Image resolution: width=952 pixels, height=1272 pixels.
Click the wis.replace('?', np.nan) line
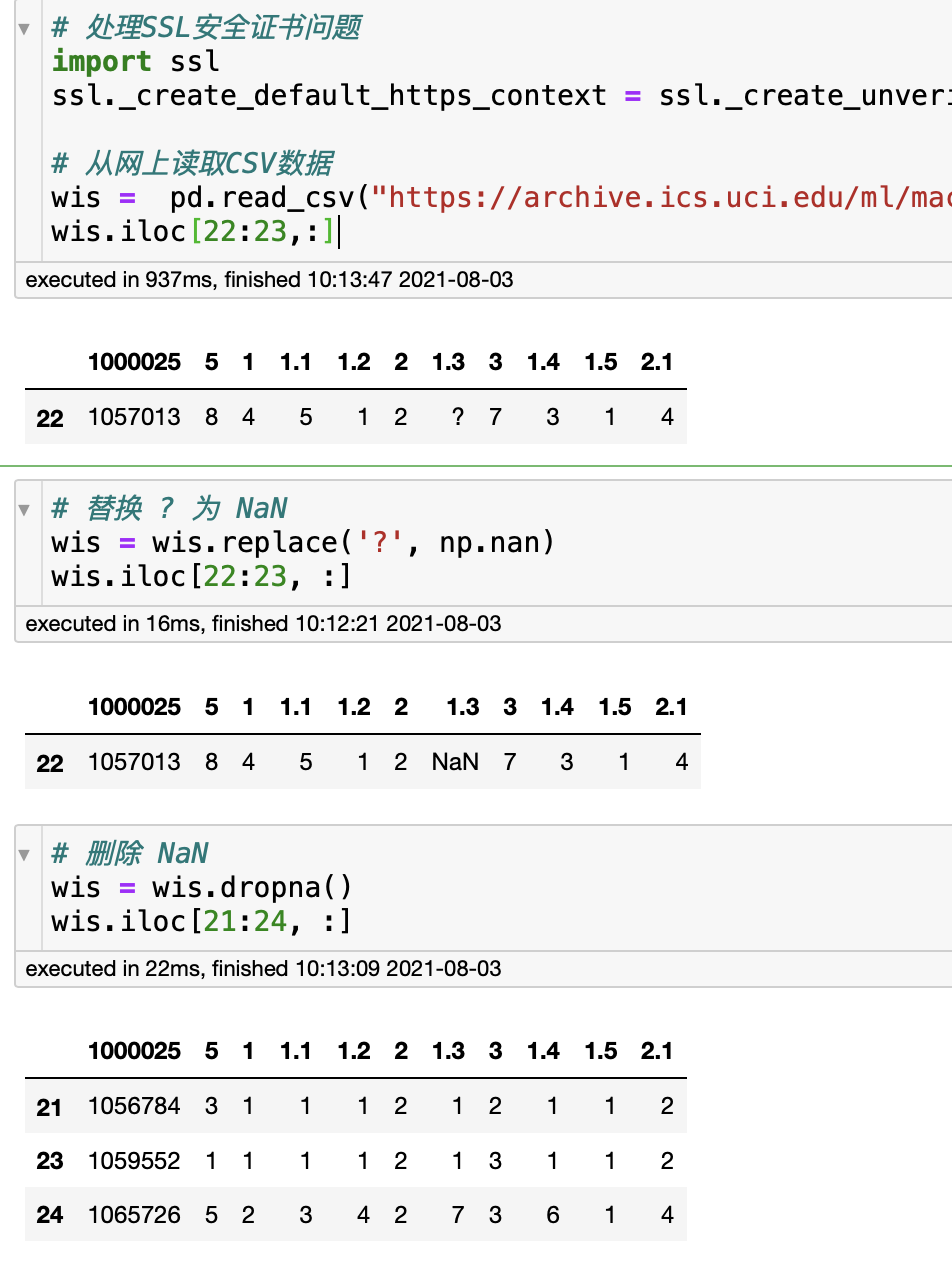tap(303, 542)
